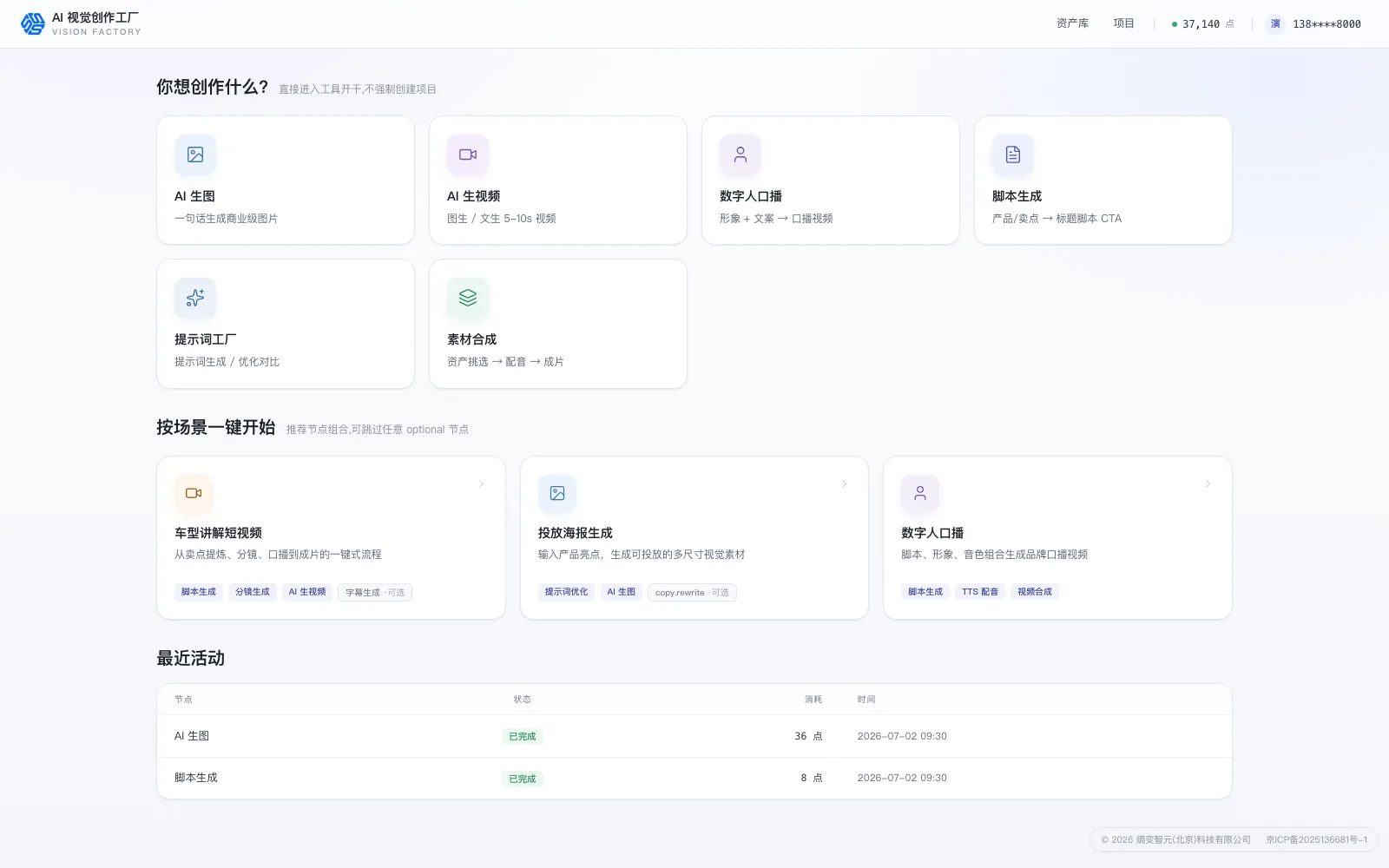Click © 2026 熵变智元 company footer text

coord(1175,839)
